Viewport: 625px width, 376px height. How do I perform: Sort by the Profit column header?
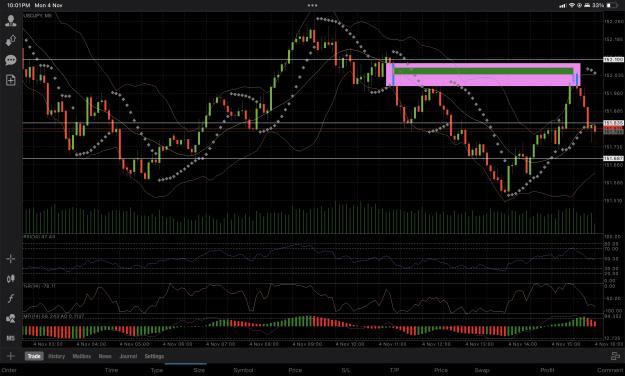point(547,370)
